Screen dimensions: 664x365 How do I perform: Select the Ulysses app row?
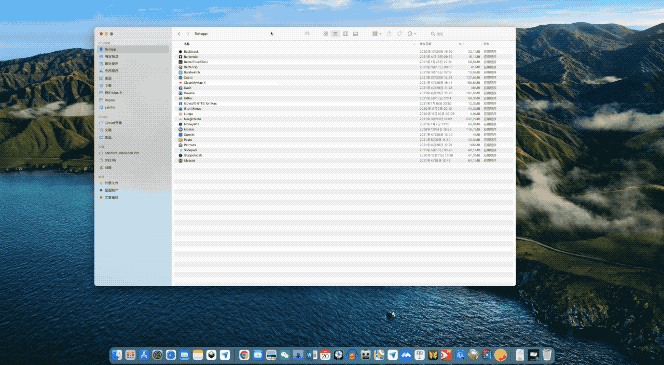click(x=343, y=160)
